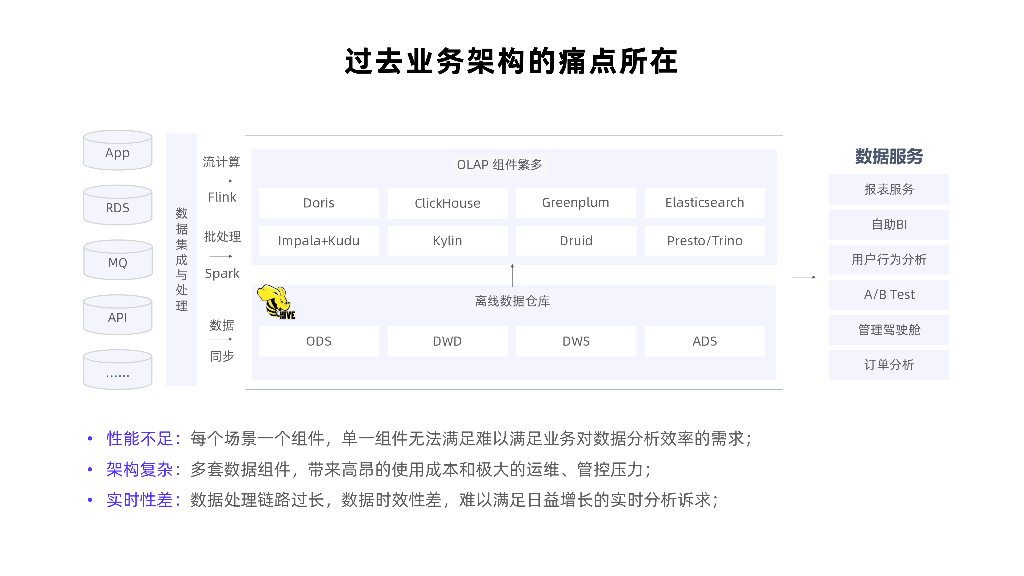Select the DWS warehouse layer box
The height and width of the screenshot is (576, 1024).
click(575, 342)
